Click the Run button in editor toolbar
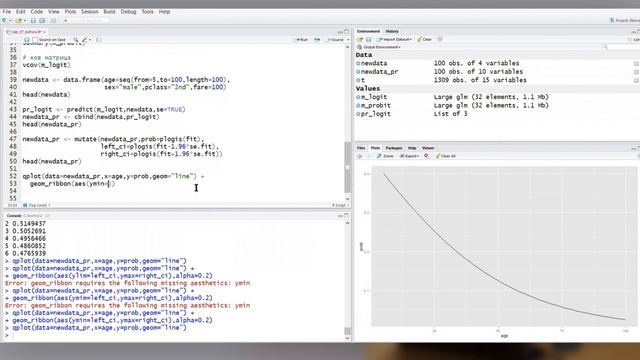This screenshot has width=640, height=360. click(302, 40)
